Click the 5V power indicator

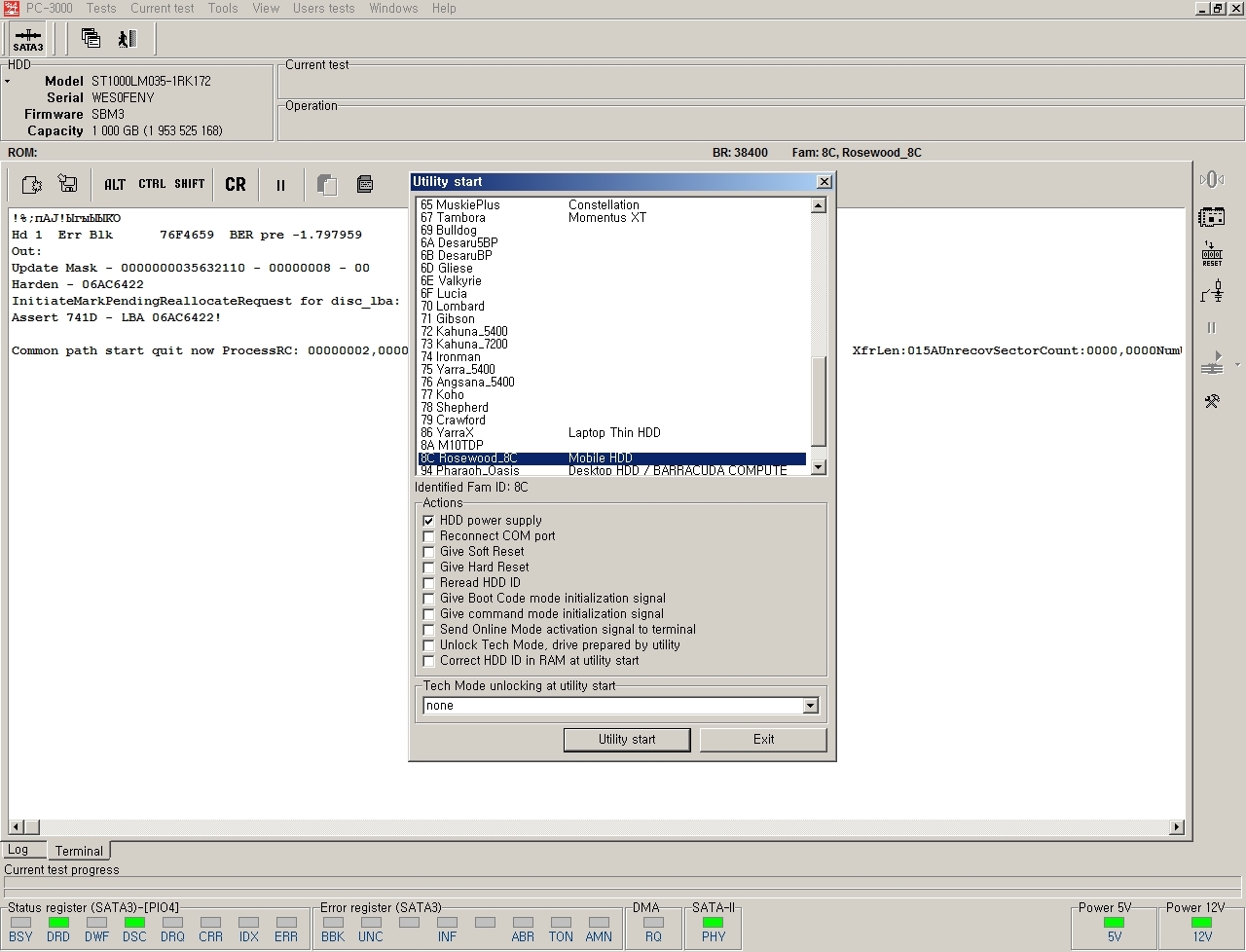(1115, 922)
